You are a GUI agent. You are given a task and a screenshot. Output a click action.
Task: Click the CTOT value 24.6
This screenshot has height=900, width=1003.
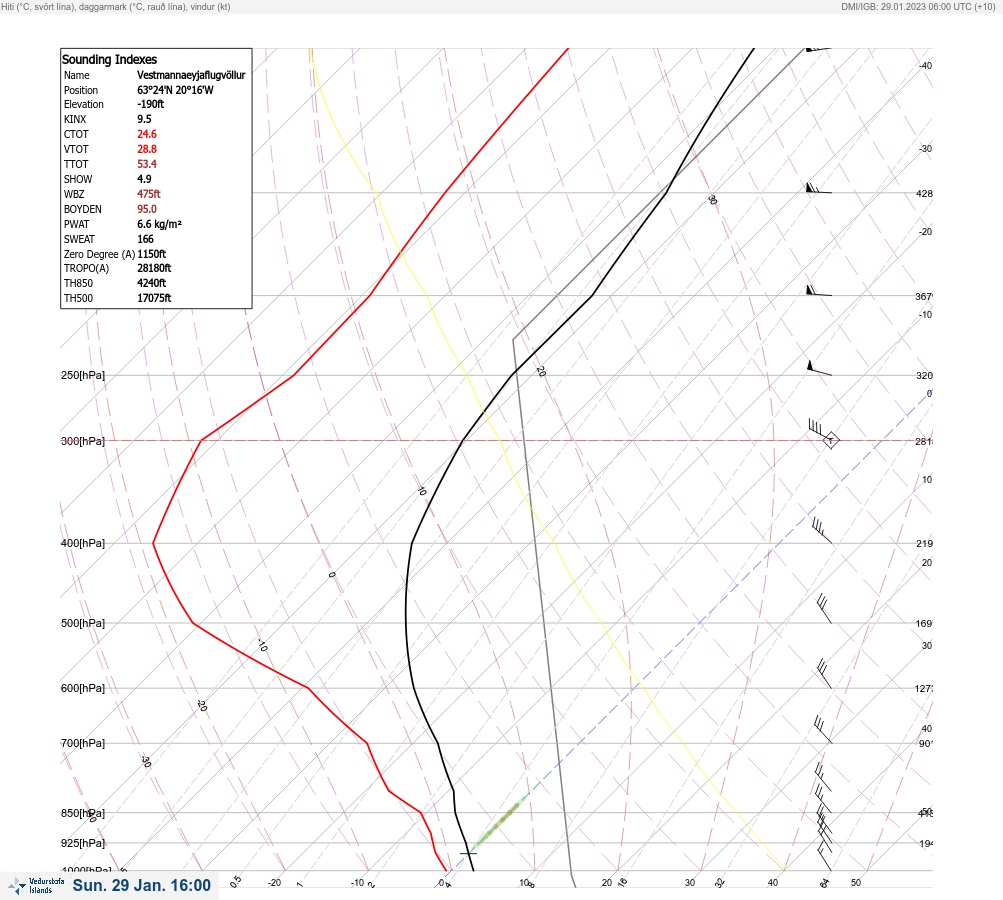(146, 134)
